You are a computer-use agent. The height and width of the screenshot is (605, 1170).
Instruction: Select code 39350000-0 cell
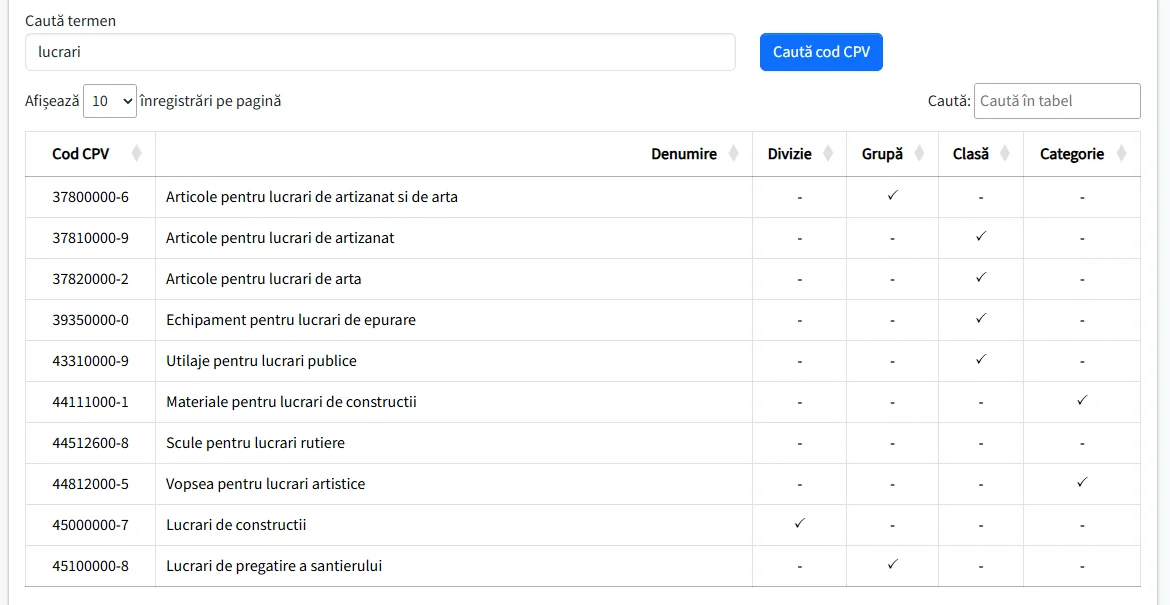[x=90, y=320]
